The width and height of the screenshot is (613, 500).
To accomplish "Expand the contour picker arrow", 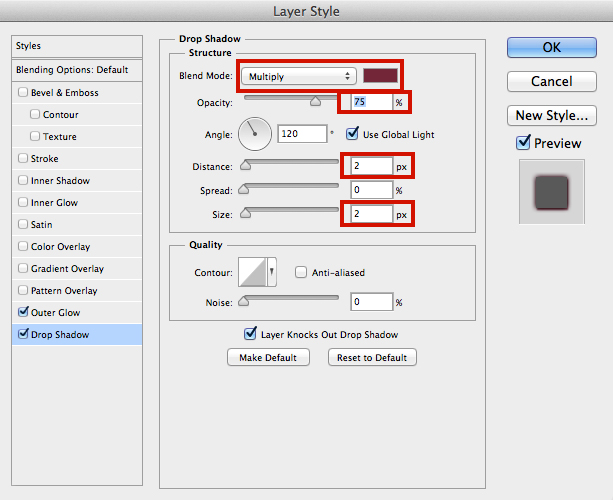I will [272, 272].
